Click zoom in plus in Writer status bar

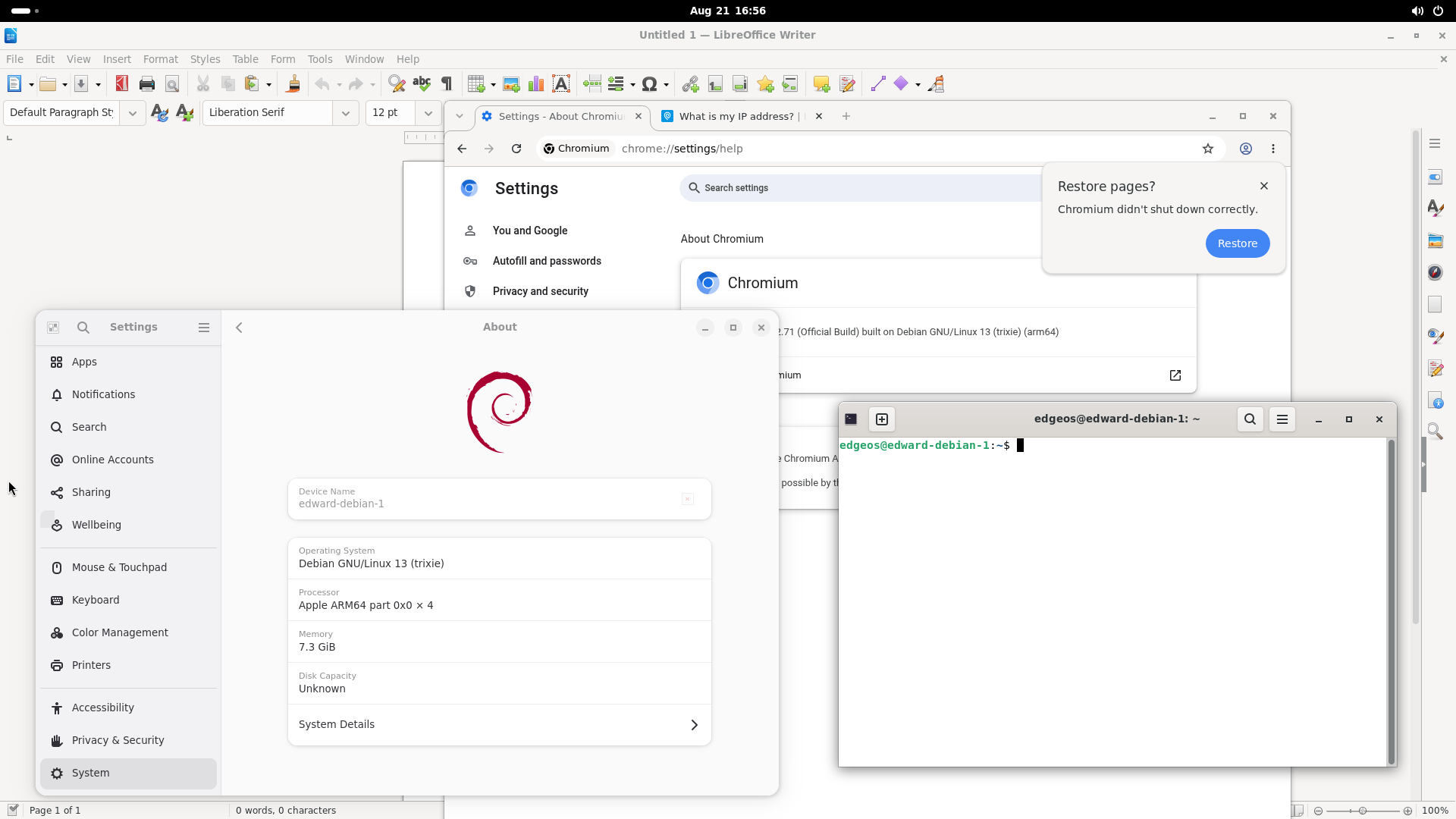(x=1407, y=811)
